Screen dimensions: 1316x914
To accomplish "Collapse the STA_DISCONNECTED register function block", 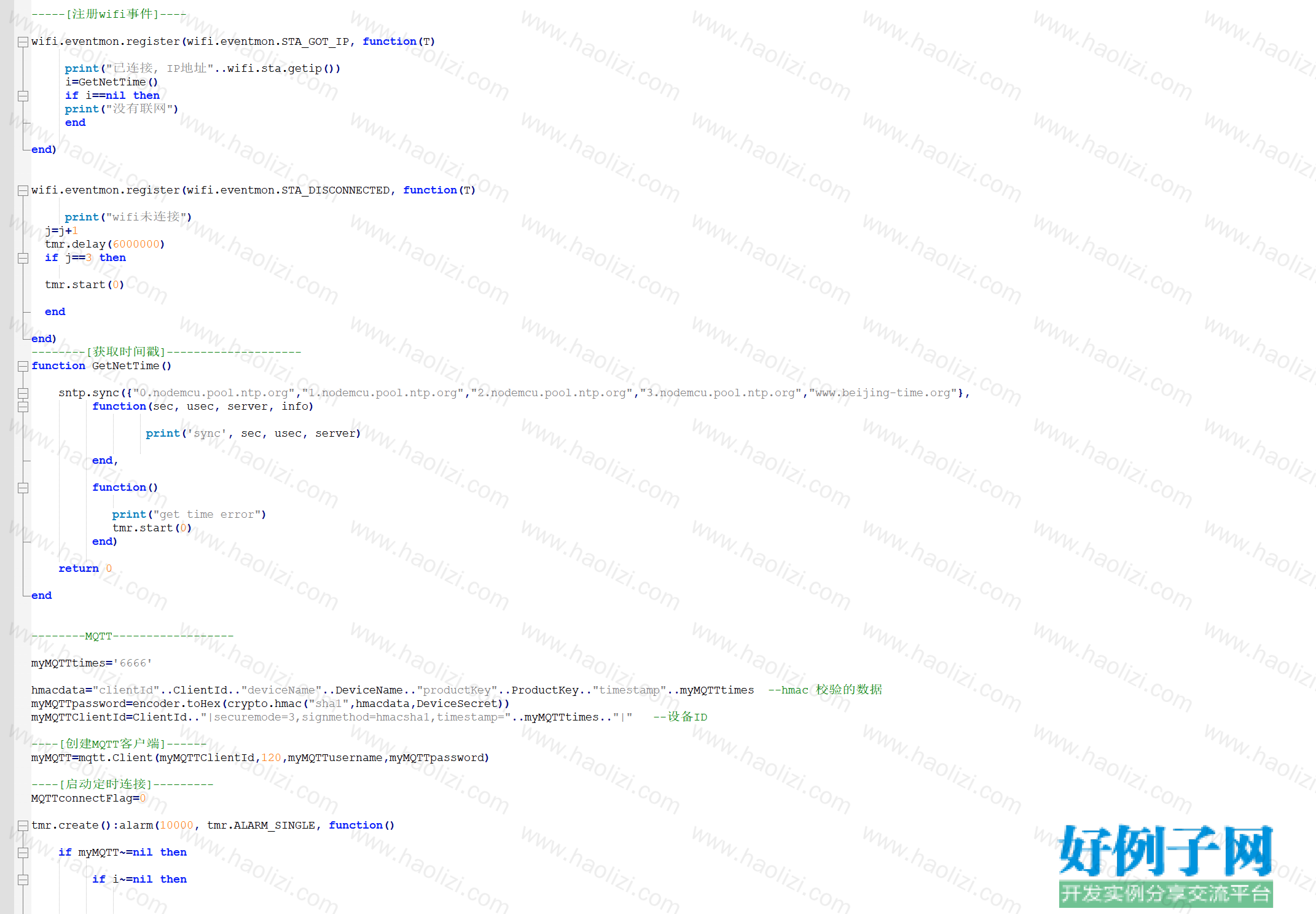I will (x=23, y=190).
